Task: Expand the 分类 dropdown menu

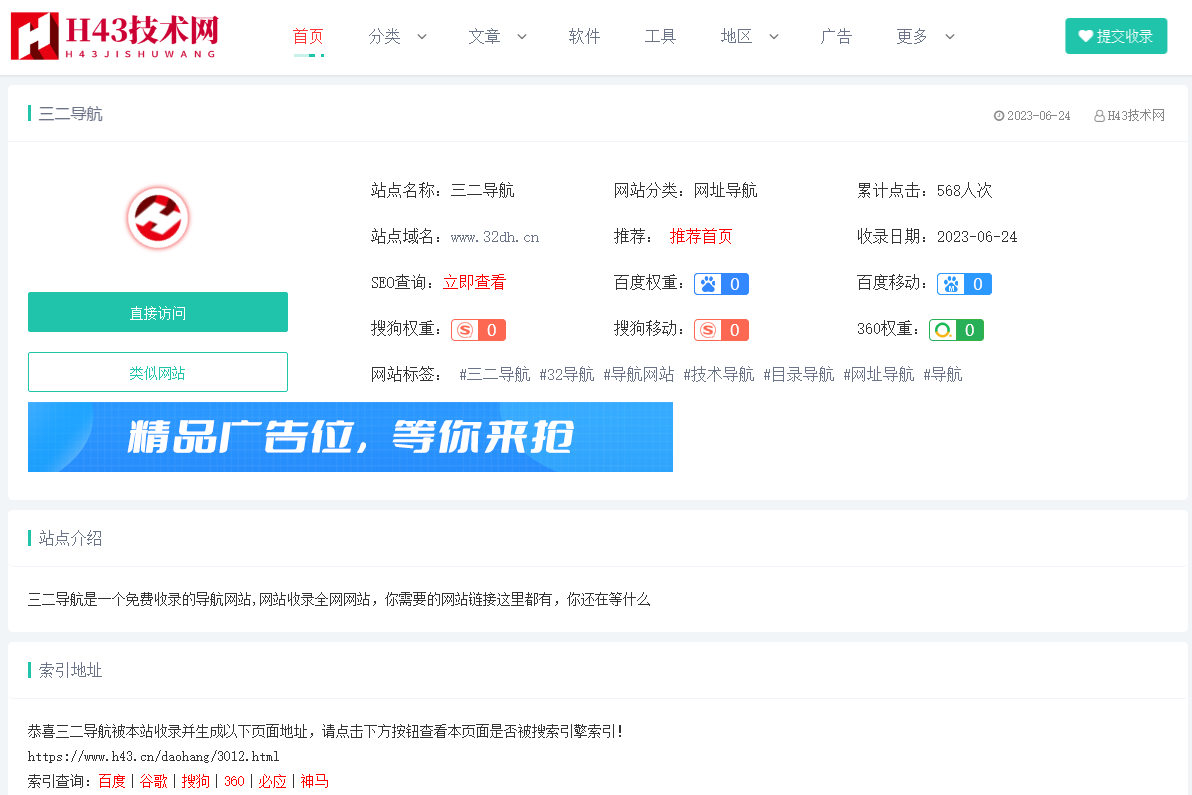Action: point(397,37)
